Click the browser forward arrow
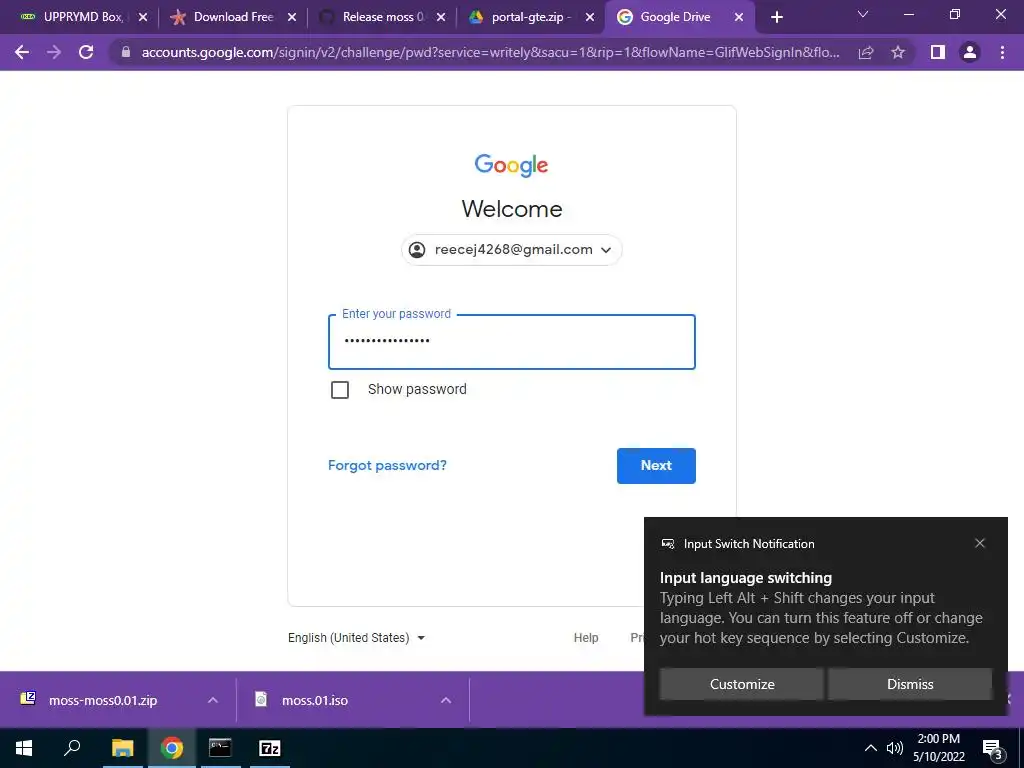This screenshot has width=1024, height=768. pyautogui.click(x=54, y=52)
